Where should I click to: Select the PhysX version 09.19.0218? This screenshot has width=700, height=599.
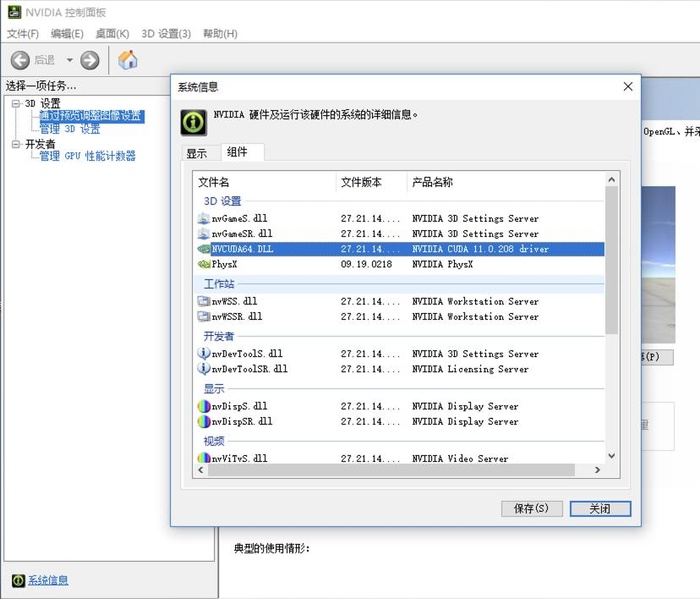[x=367, y=264]
